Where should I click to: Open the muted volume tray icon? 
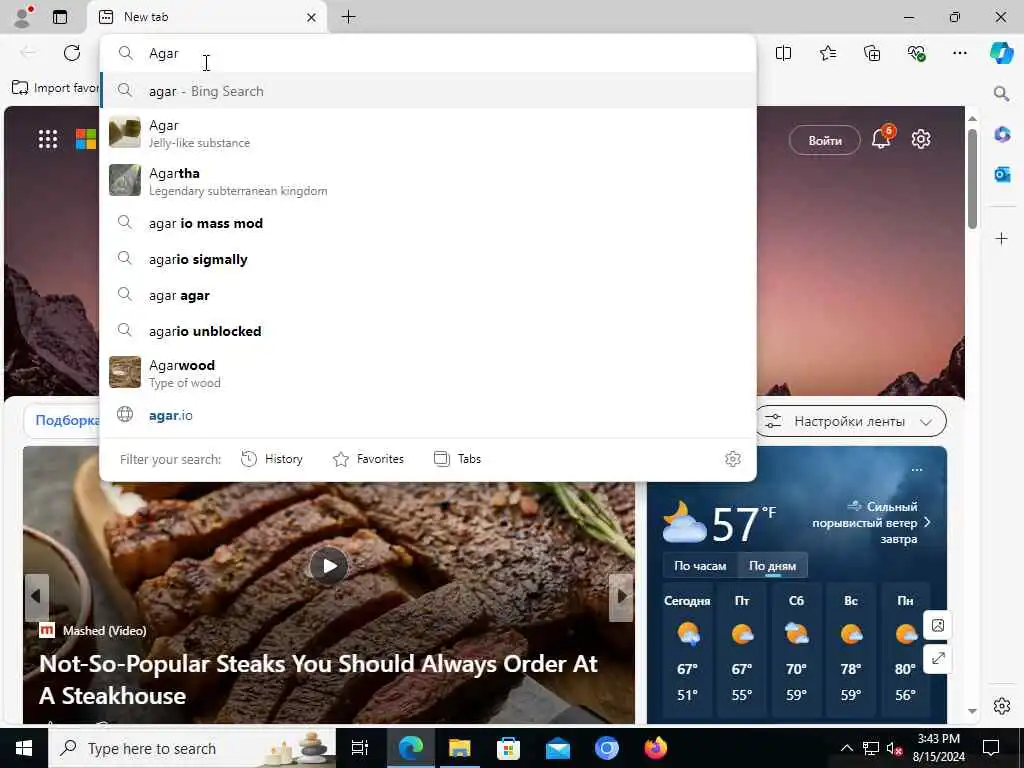(894, 748)
